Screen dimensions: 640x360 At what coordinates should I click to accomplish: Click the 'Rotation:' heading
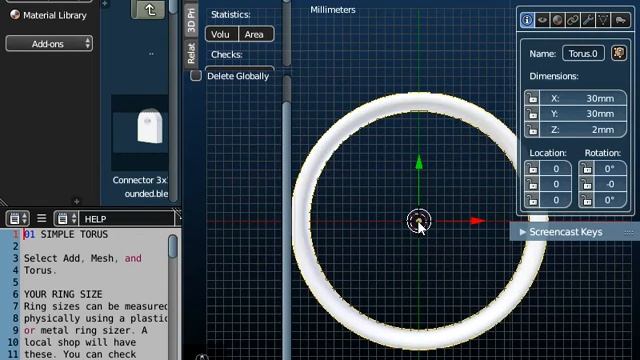click(602, 153)
